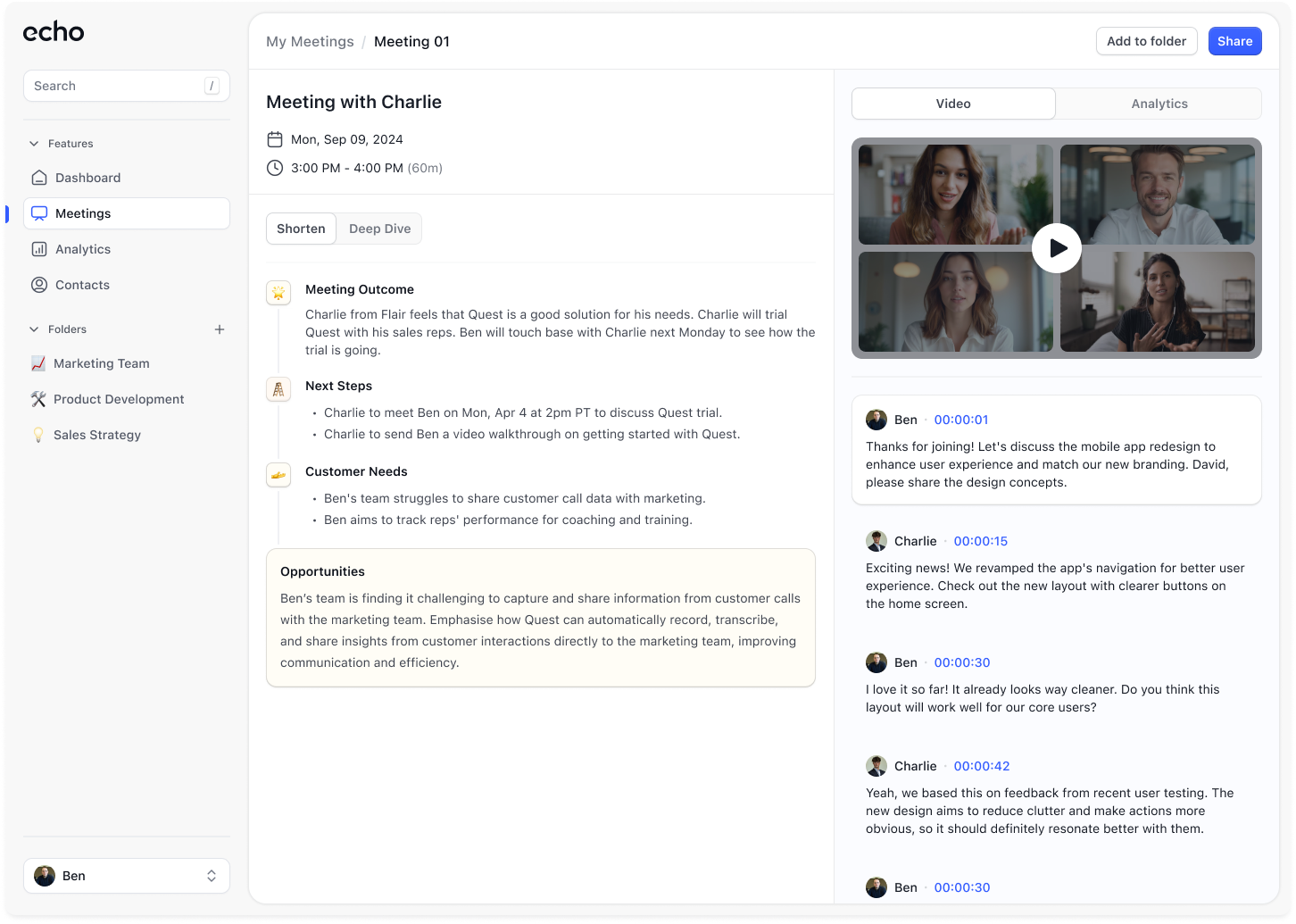Screen dimensions: 1296x924
Task: Click the top-left woman video thumbnail
Action: point(955,195)
